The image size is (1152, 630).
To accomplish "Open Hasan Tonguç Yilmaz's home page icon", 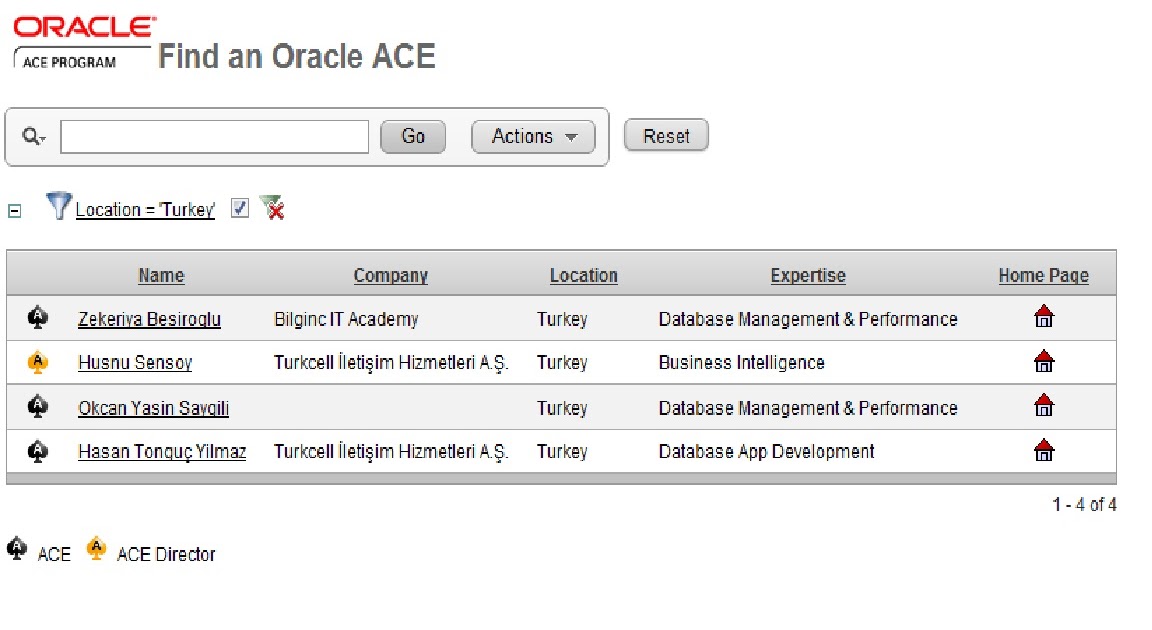I will (x=1044, y=450).
